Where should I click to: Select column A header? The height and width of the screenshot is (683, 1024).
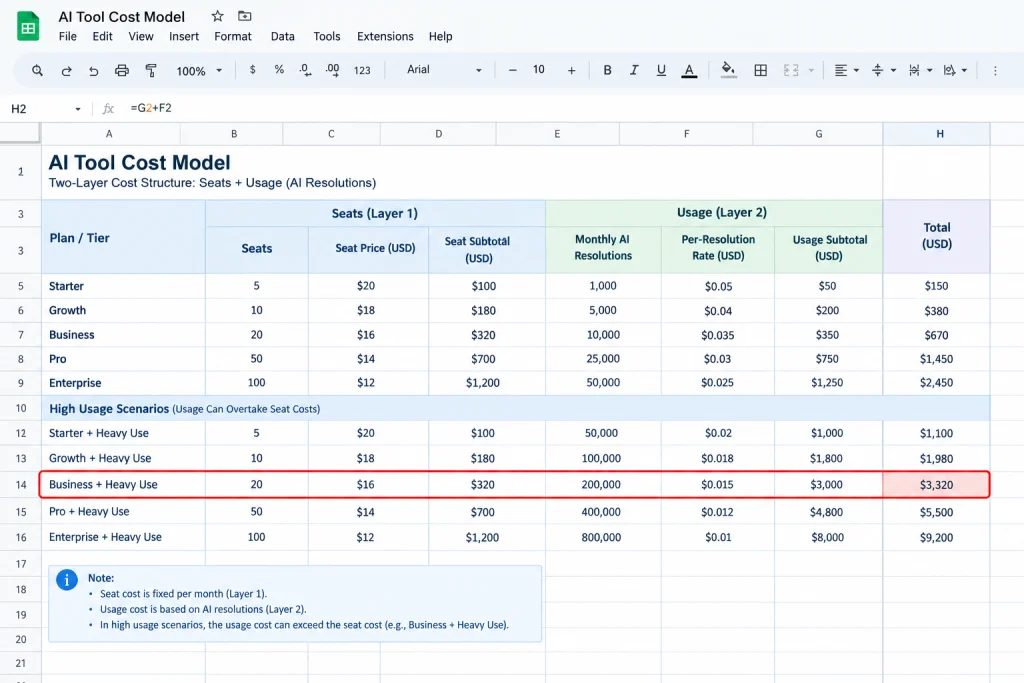coord(110,134)
